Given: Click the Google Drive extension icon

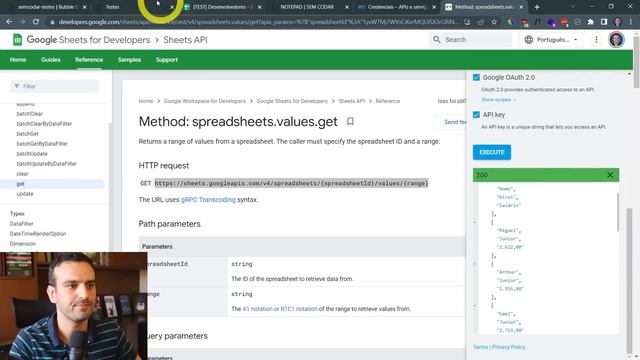Looking at the screenshot, I should tap(510, 22).
